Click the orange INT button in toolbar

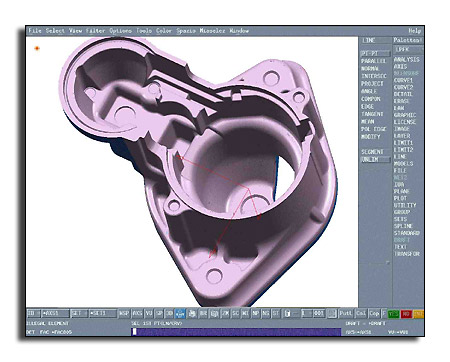(418, 314)
